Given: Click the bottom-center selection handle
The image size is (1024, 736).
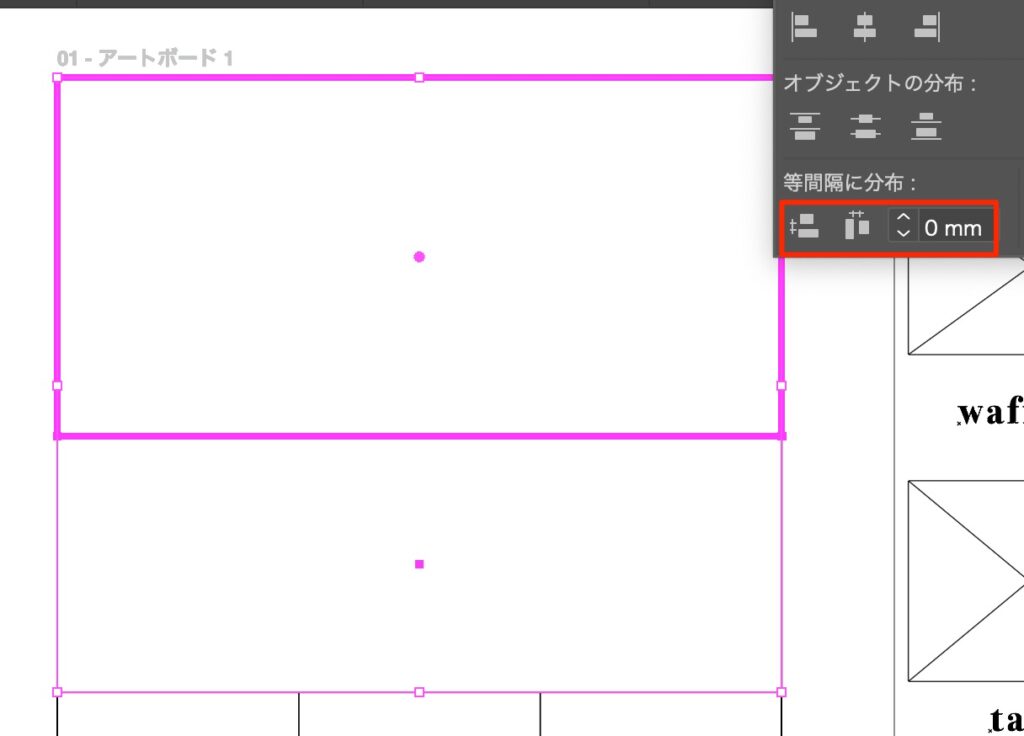Looking at the screenshot, I should tap(419, 692).
